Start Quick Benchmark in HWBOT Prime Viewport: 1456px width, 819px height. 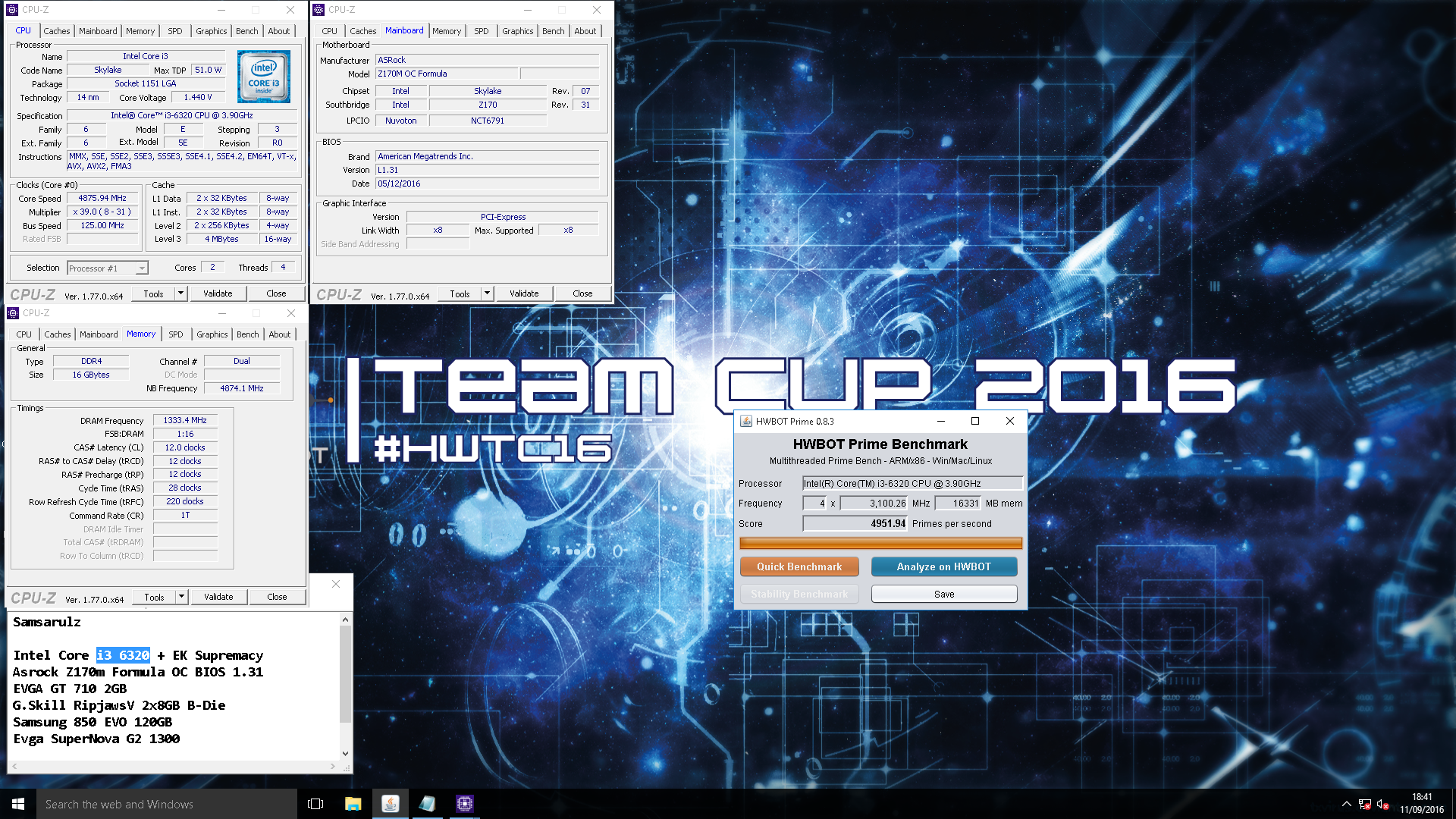(x=799, y=566)
